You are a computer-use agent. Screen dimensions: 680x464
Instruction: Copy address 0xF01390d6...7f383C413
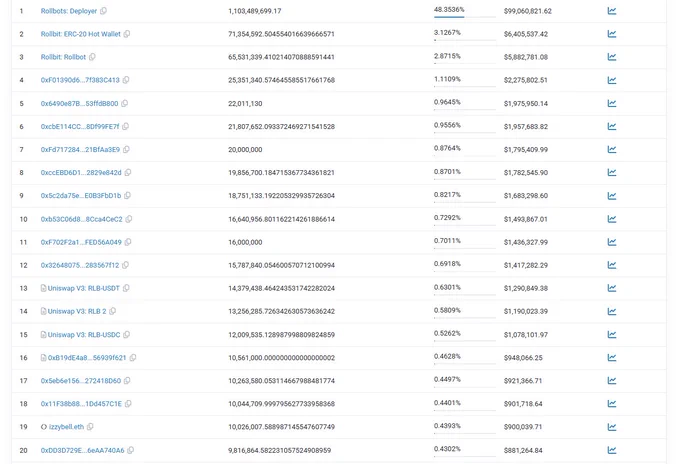pyautogui.click(x=126, y=80)
